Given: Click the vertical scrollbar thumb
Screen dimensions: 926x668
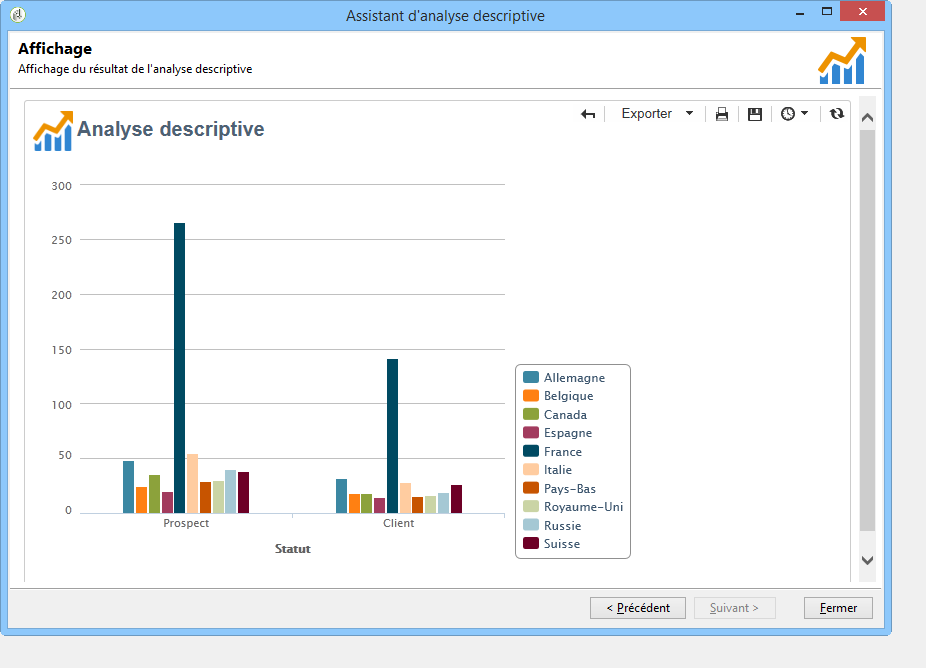Looking at the screenshot, I should [867, 331].
